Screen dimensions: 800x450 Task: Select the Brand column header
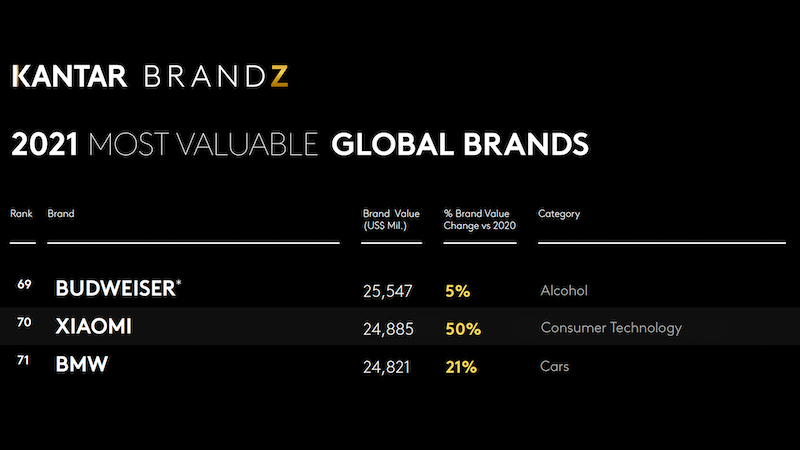click(61, 213)
